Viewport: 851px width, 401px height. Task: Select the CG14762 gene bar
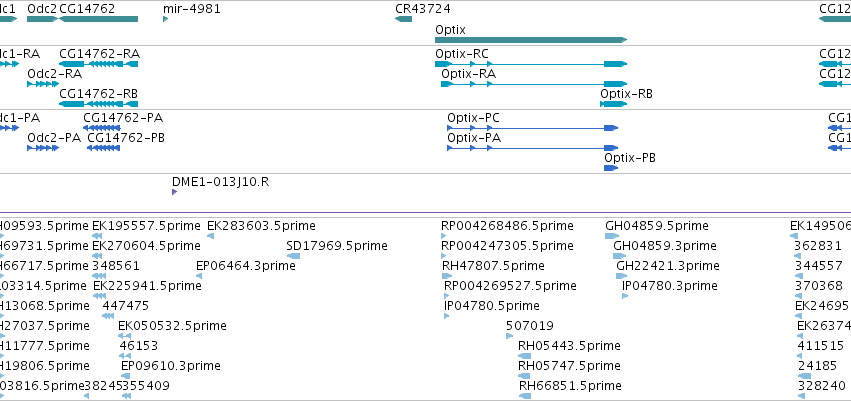pos(98,20)
